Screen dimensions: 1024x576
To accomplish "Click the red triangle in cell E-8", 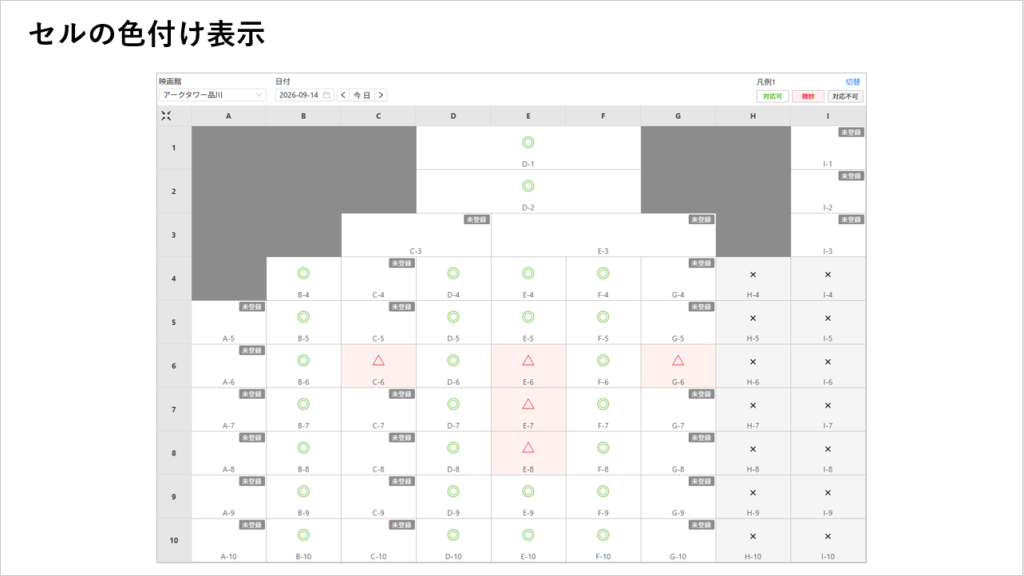I will pyautogui.click(x=528, y=448).
